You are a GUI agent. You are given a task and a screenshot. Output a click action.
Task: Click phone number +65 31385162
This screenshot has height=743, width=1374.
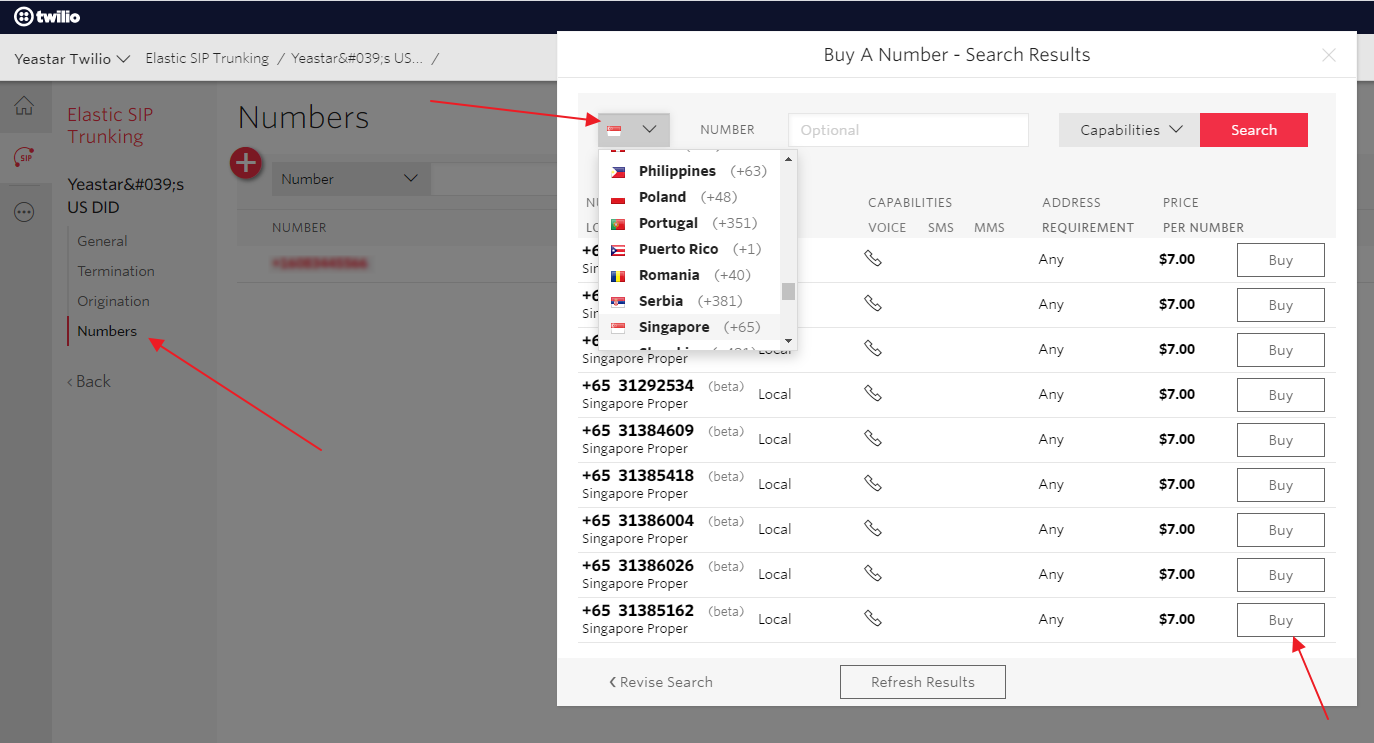tap(638, 610)
